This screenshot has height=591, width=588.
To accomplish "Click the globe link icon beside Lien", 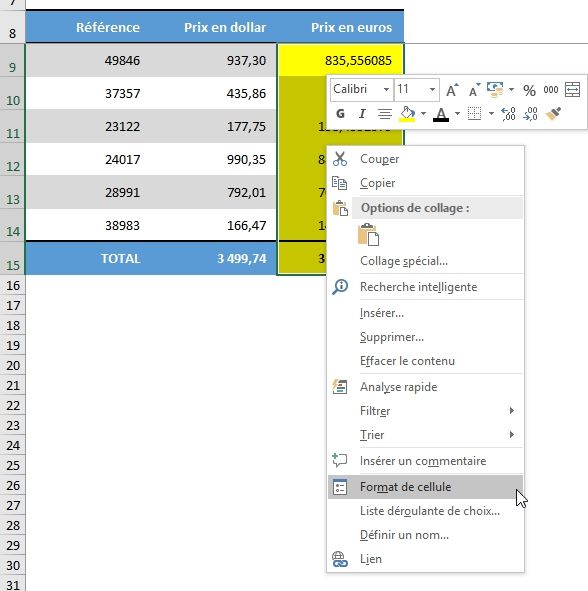I will (340, 559).
